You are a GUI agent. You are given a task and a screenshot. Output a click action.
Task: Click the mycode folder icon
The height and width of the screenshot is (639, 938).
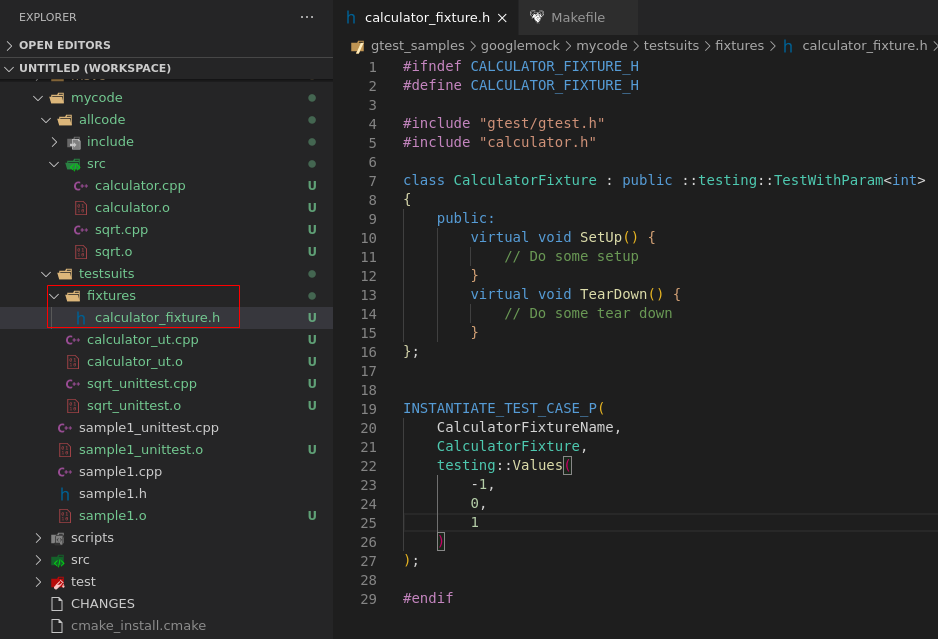(x=57, y=98)
